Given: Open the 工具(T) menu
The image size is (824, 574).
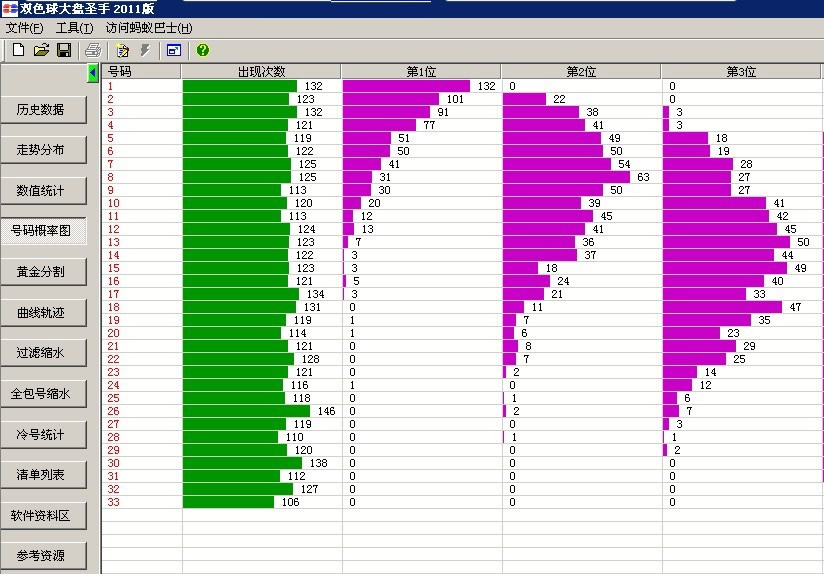Looking at the screenshot, I should tap(74, 28).
